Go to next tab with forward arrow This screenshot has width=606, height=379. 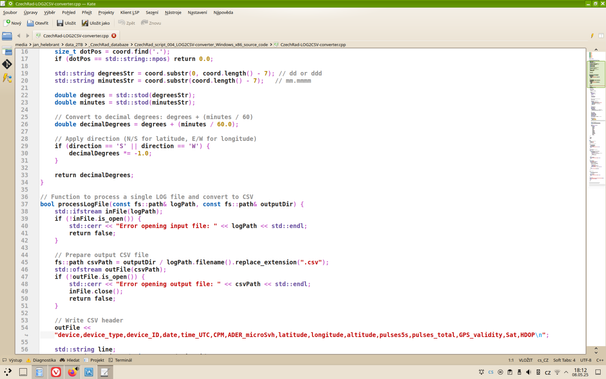coord(27,36)
